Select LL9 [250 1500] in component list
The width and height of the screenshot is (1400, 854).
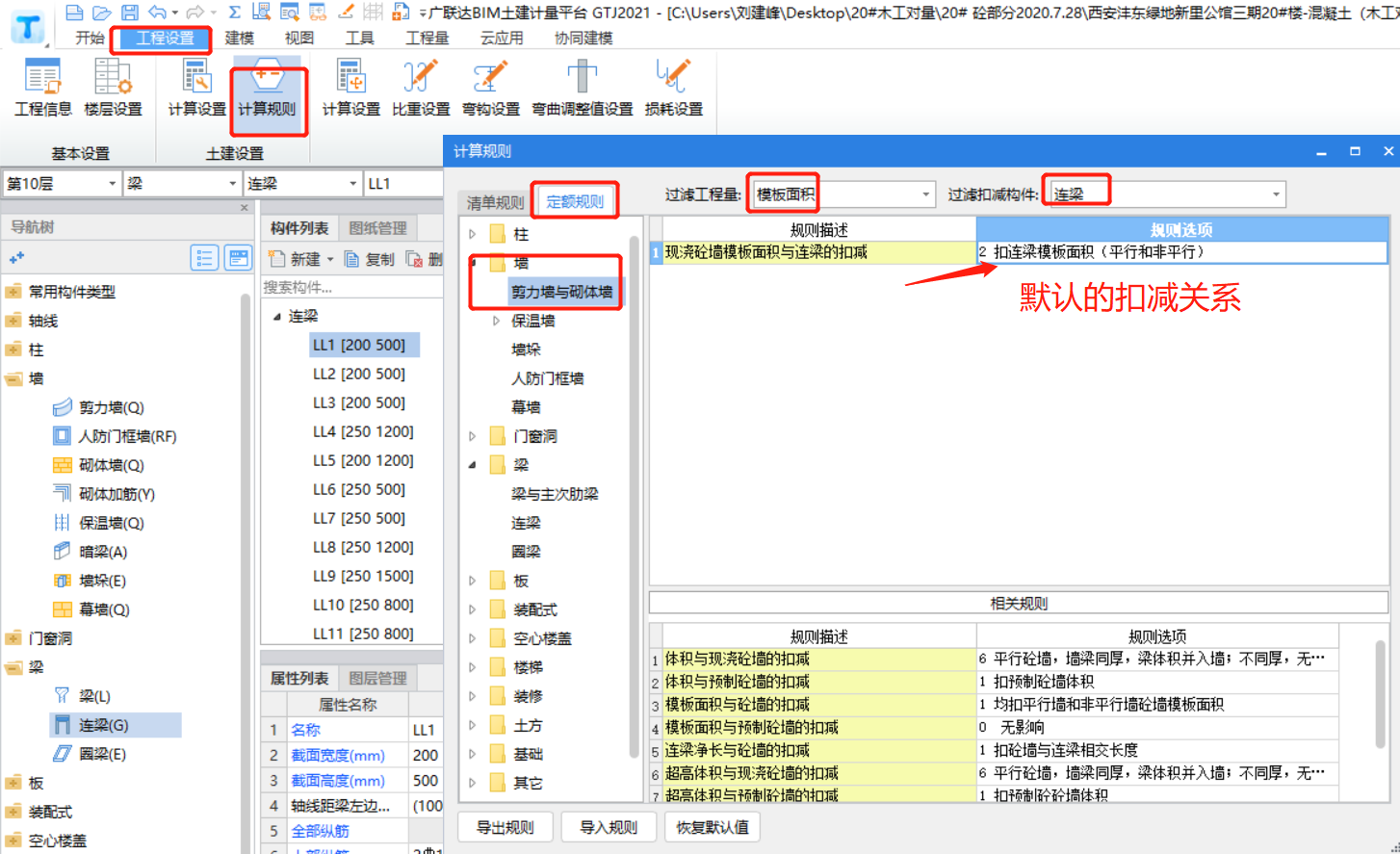click(363, 576)
